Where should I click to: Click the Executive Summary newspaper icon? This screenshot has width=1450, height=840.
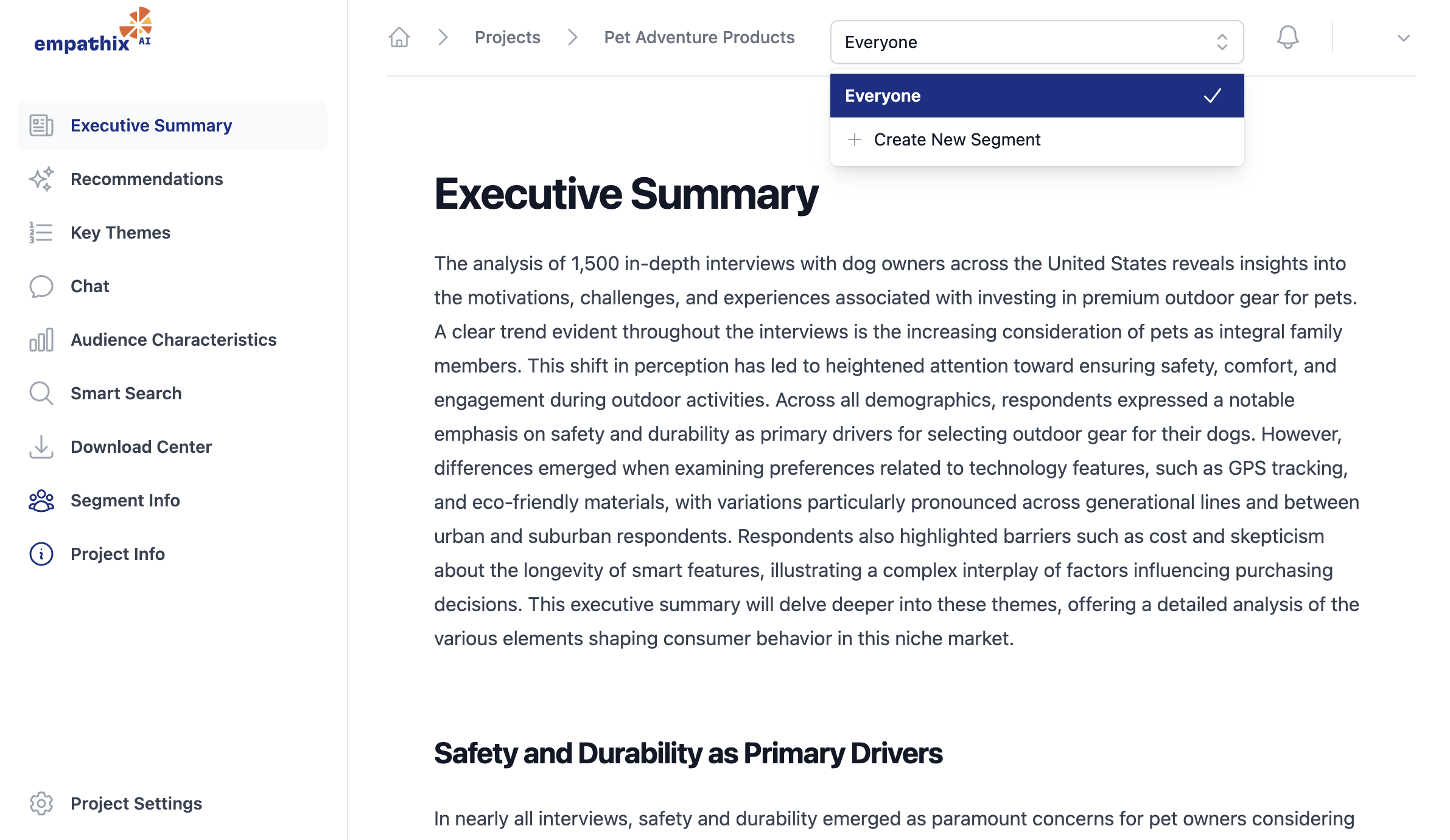pos(41,125)
